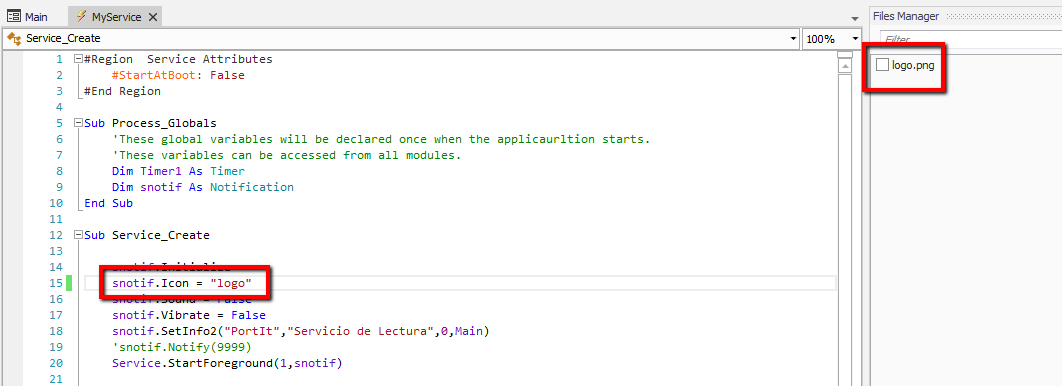Close the MyService tab
1062x386 pixels.
(x=152, y=17)
